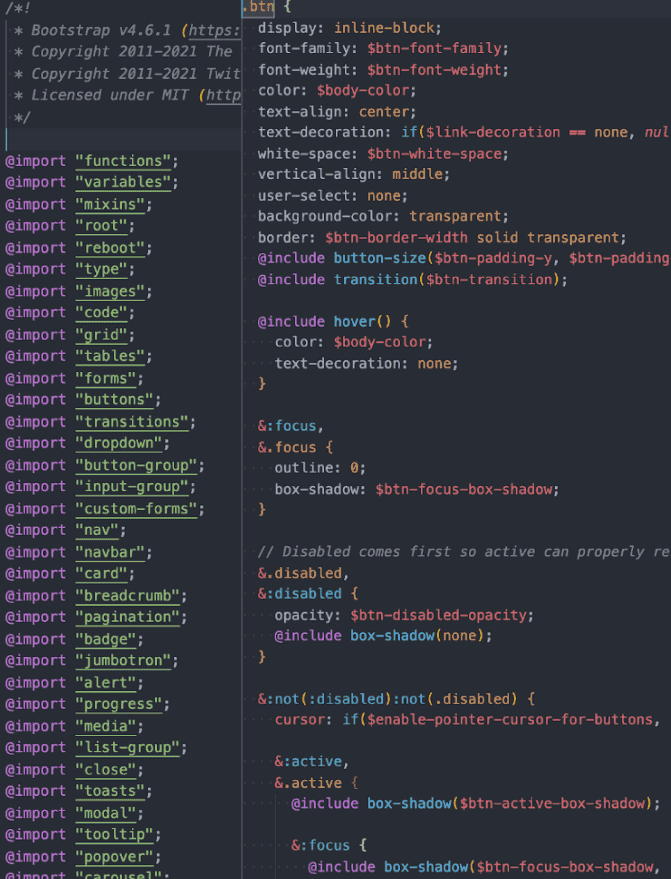Screen dimensions: 671x879
Task: Open the "buttons" import file link
Action: point(117,399)
